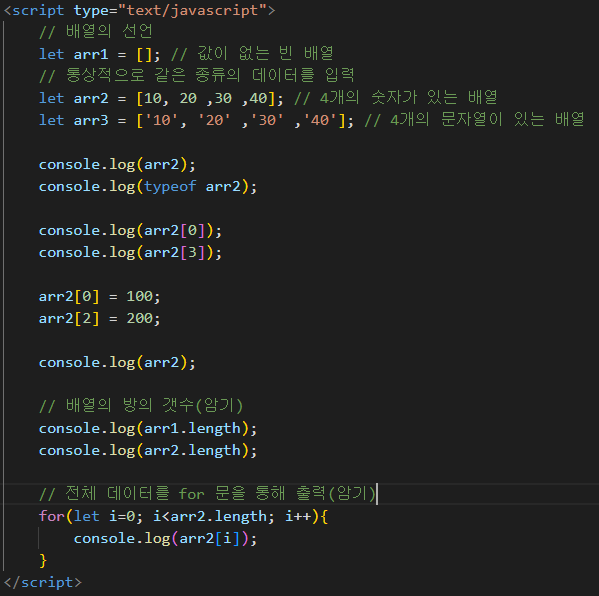Click the arr3 string array declaration

coord(196,120)
